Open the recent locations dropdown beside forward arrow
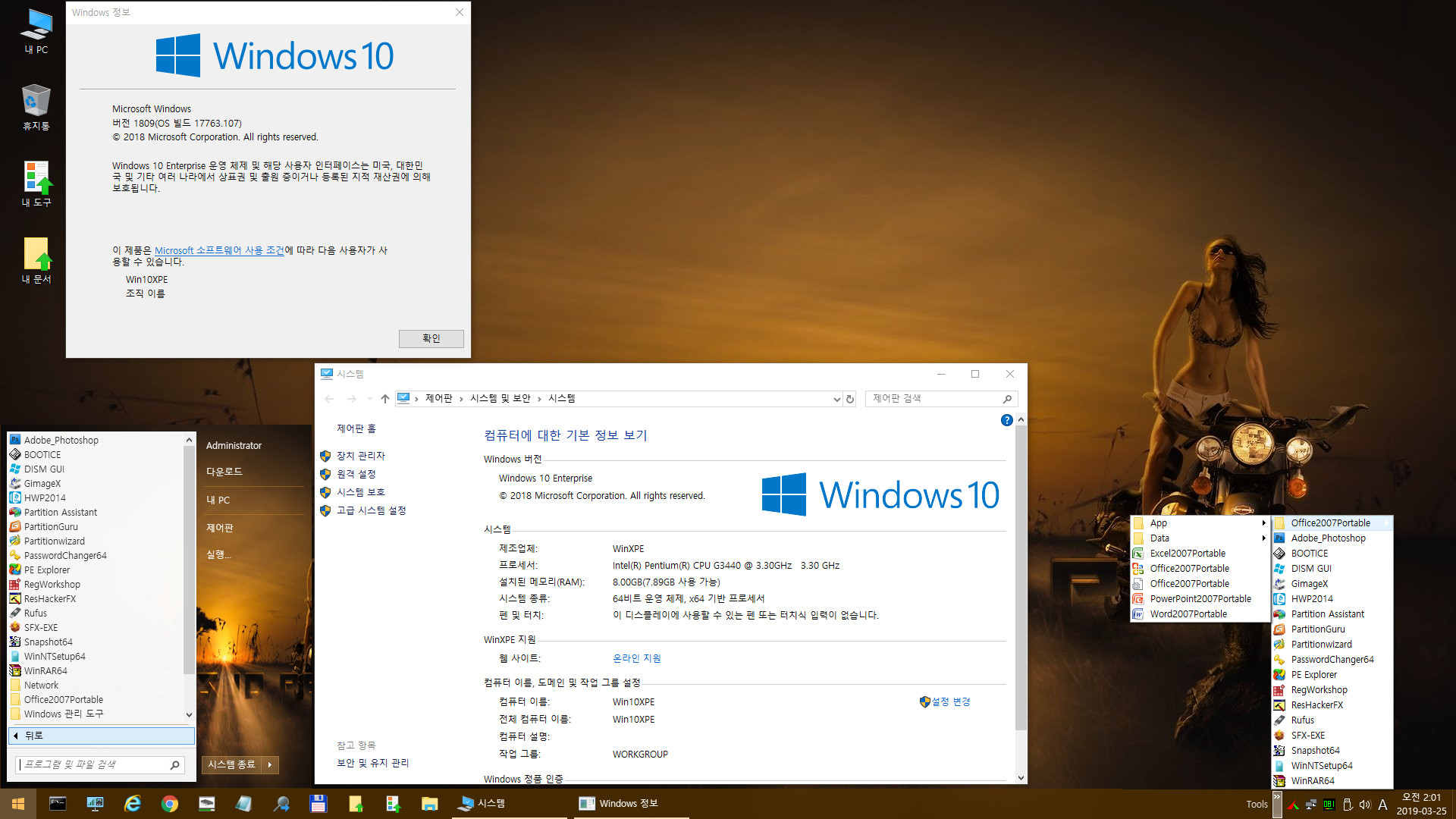The width and height of the screenshot is (1456, 819). point(369,399)
